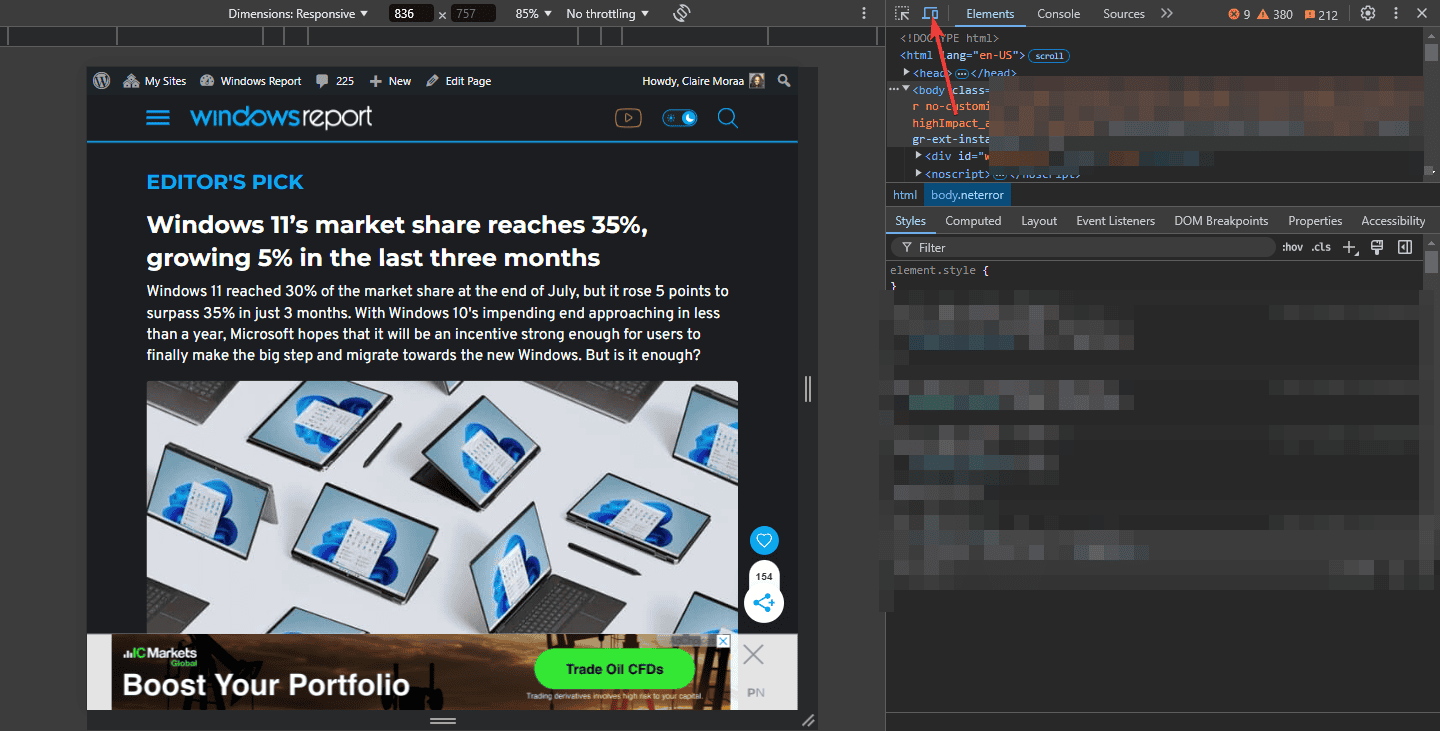Click New in the admin bar

coord(390,81)
